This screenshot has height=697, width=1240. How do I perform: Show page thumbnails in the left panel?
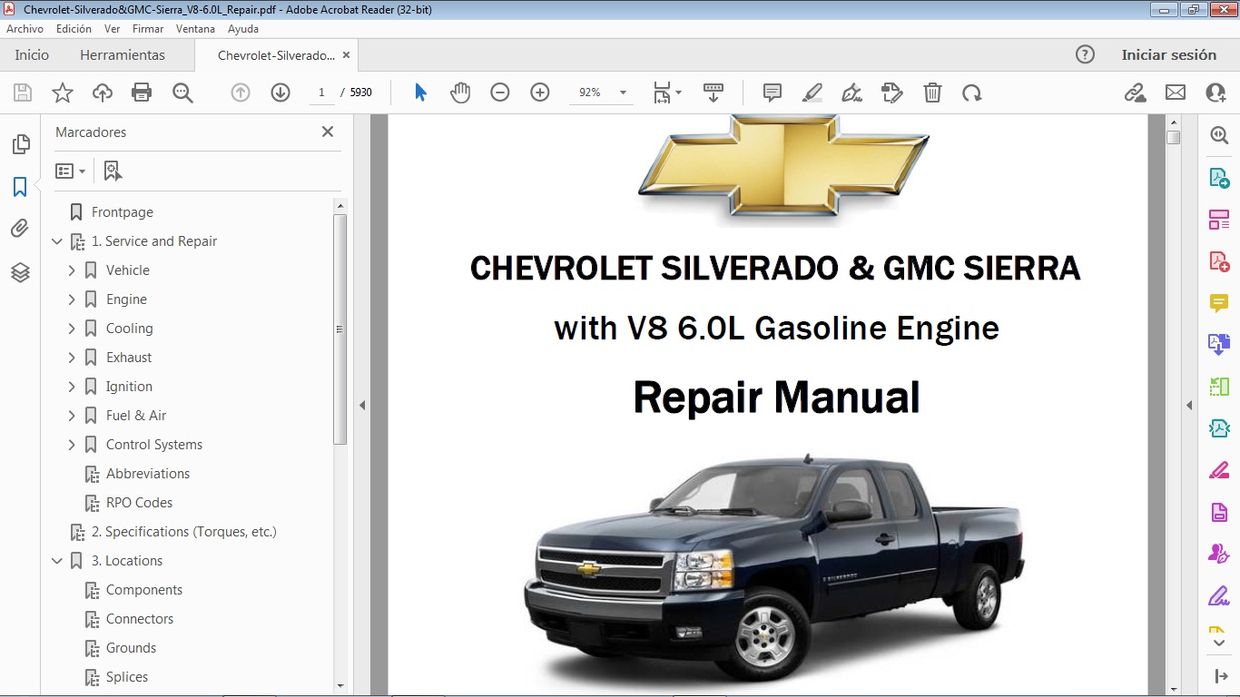point(21,143)
